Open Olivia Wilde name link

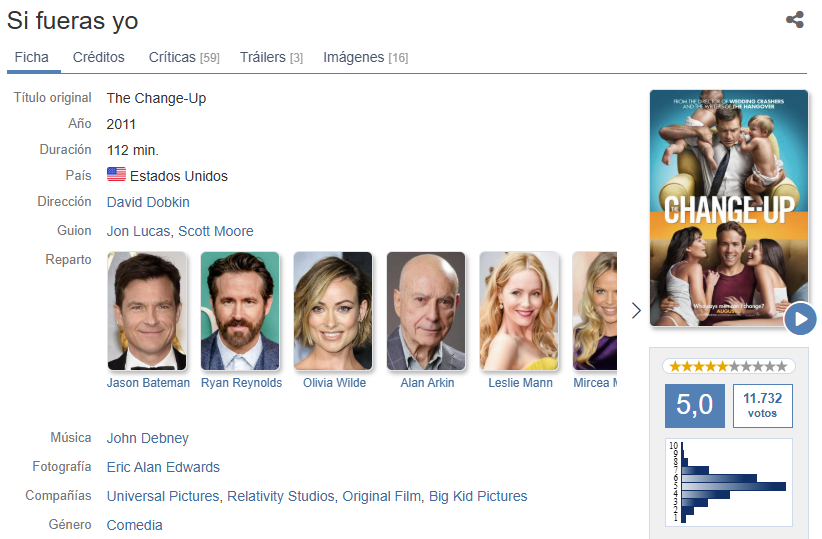334,383
